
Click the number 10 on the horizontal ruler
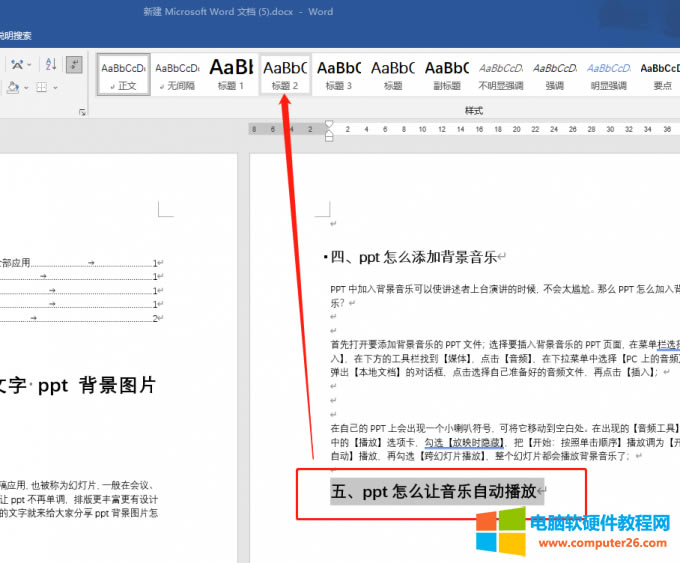tap(422, 129)
